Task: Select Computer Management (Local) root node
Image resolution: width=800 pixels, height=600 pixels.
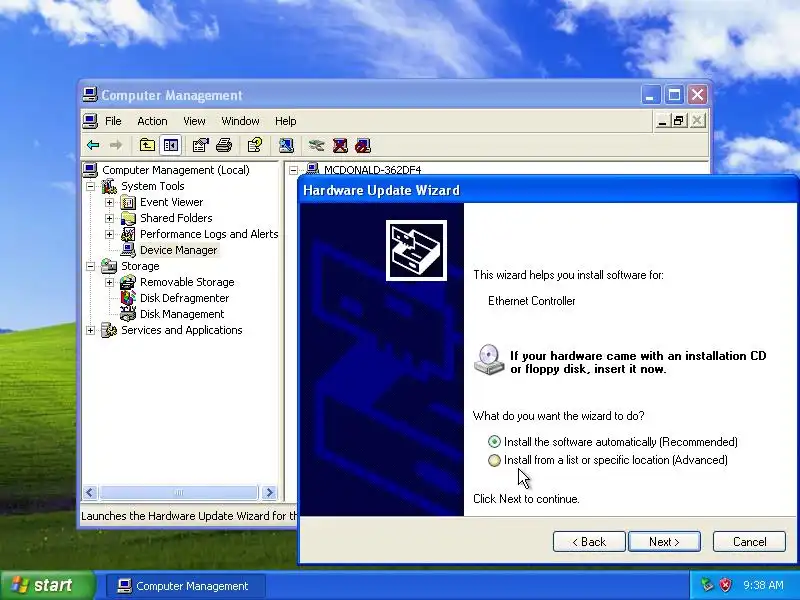Action: (x=176, y=170)
